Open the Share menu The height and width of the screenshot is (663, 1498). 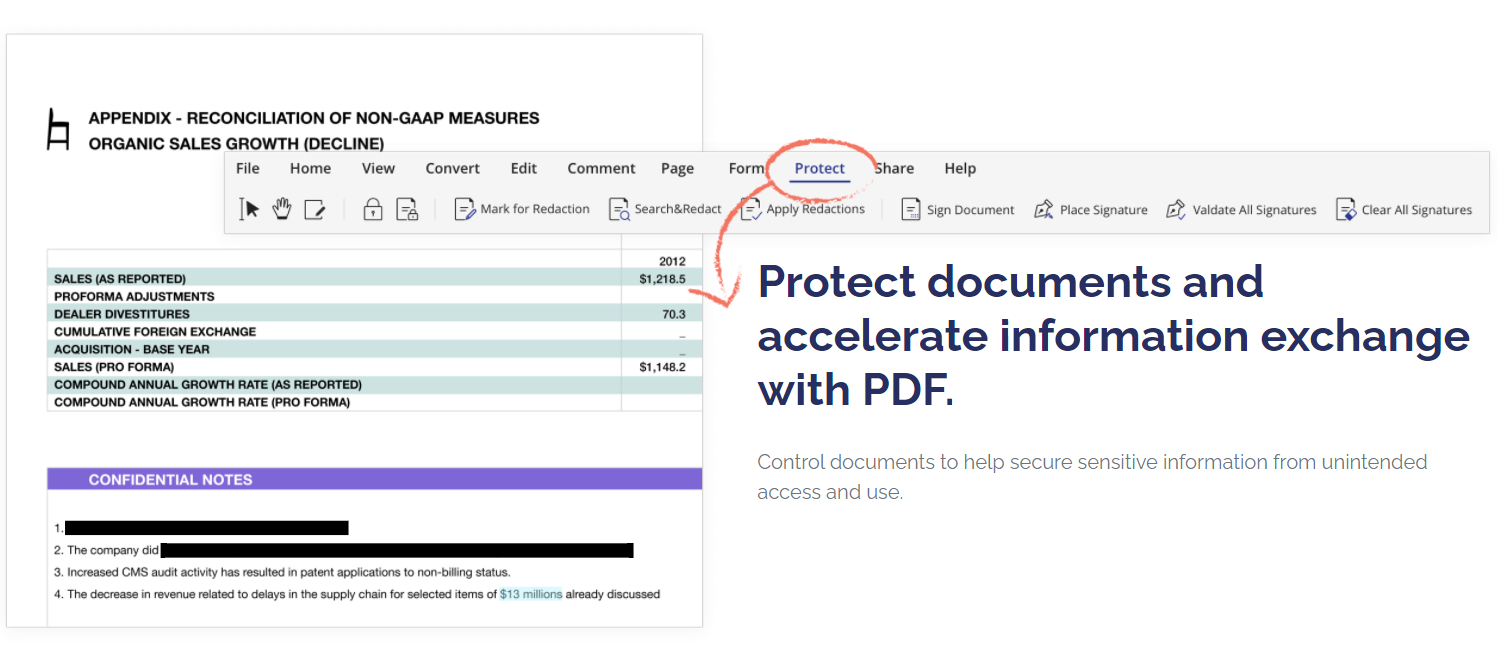pyautogui.click(x=893, y=168)
